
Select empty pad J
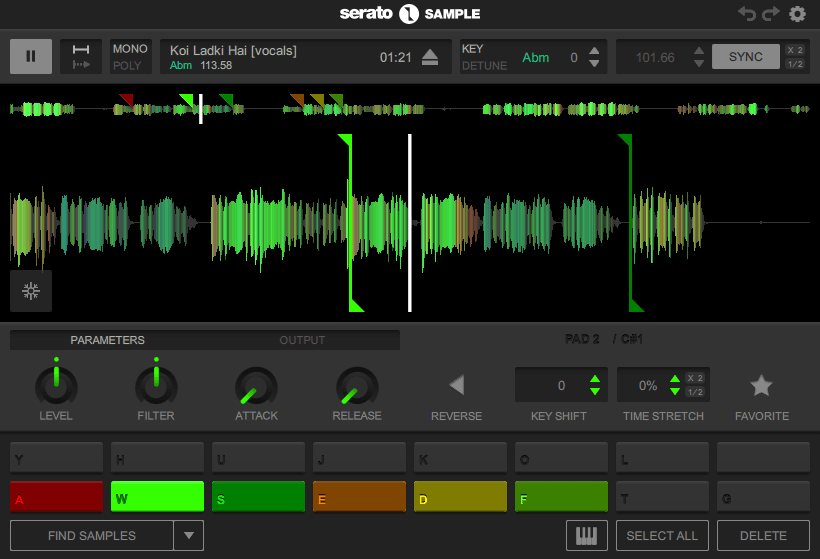[359, 458]
